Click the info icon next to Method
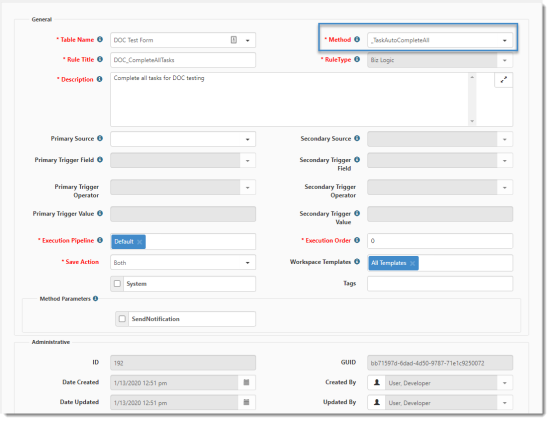 click(x=357, y=39)
